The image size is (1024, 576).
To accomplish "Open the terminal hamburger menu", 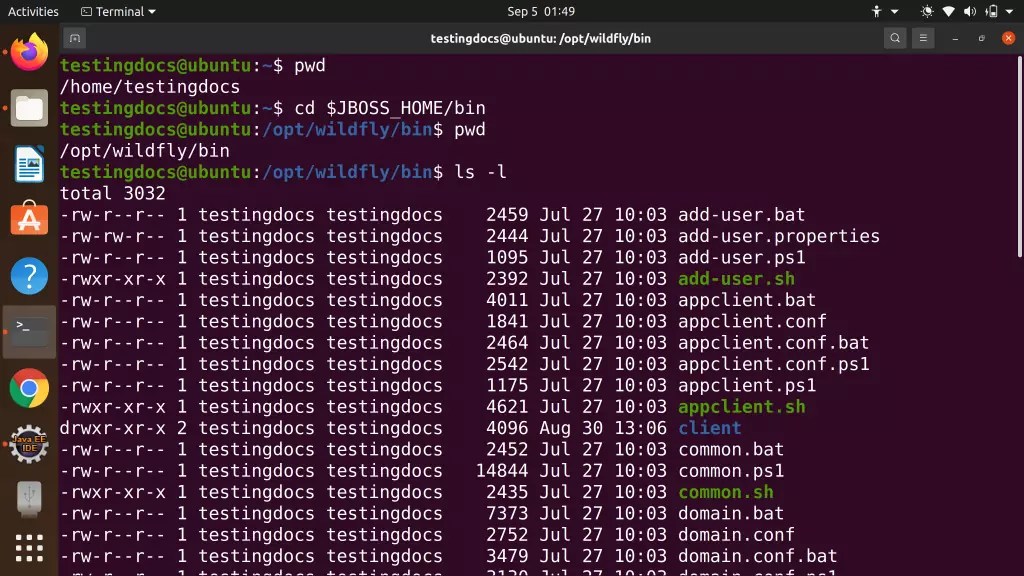I will tap(921, 37).
